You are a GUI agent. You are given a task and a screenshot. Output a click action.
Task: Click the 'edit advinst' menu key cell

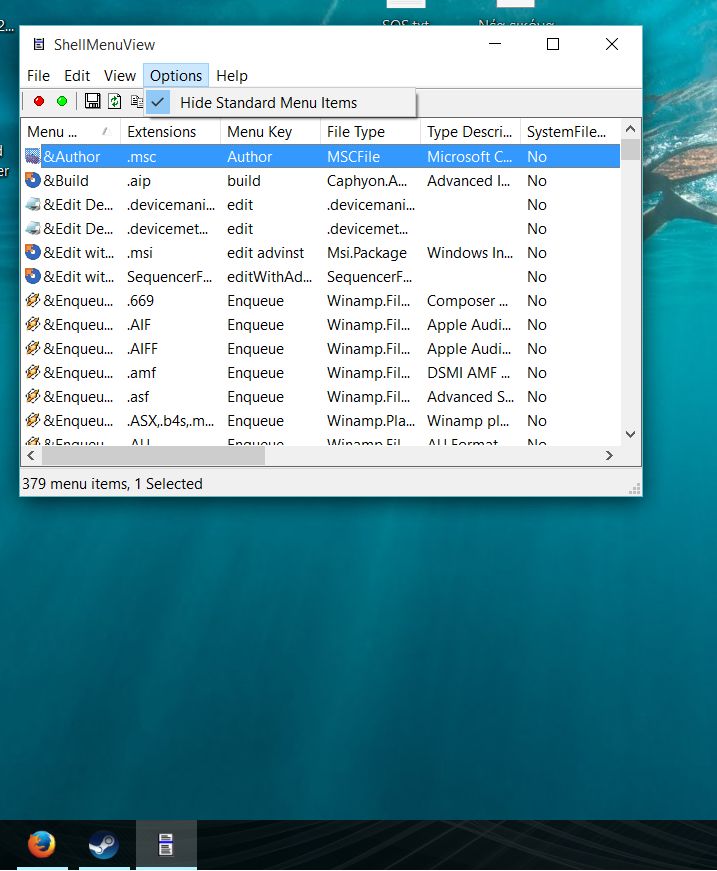pyautogui.click(x=265, y=253)
